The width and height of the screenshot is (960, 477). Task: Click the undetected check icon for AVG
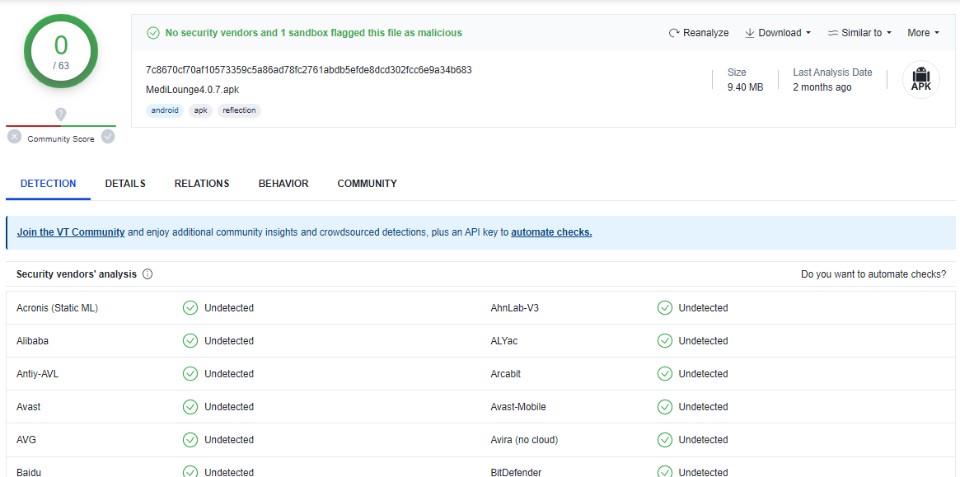190,440
